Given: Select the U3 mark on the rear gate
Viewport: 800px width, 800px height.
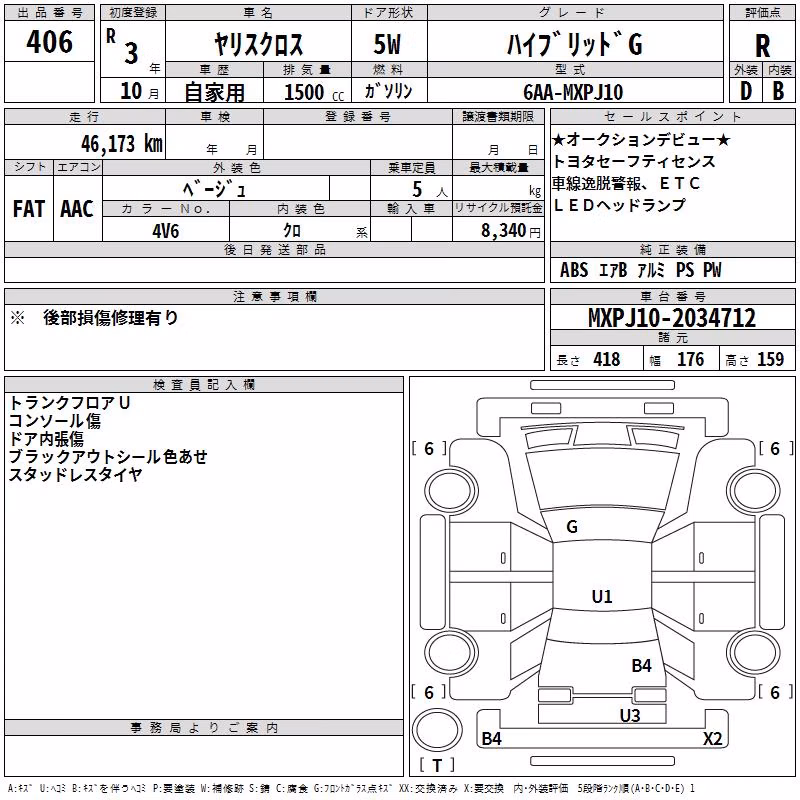Looking at the screenshot, I should [630, 715].
